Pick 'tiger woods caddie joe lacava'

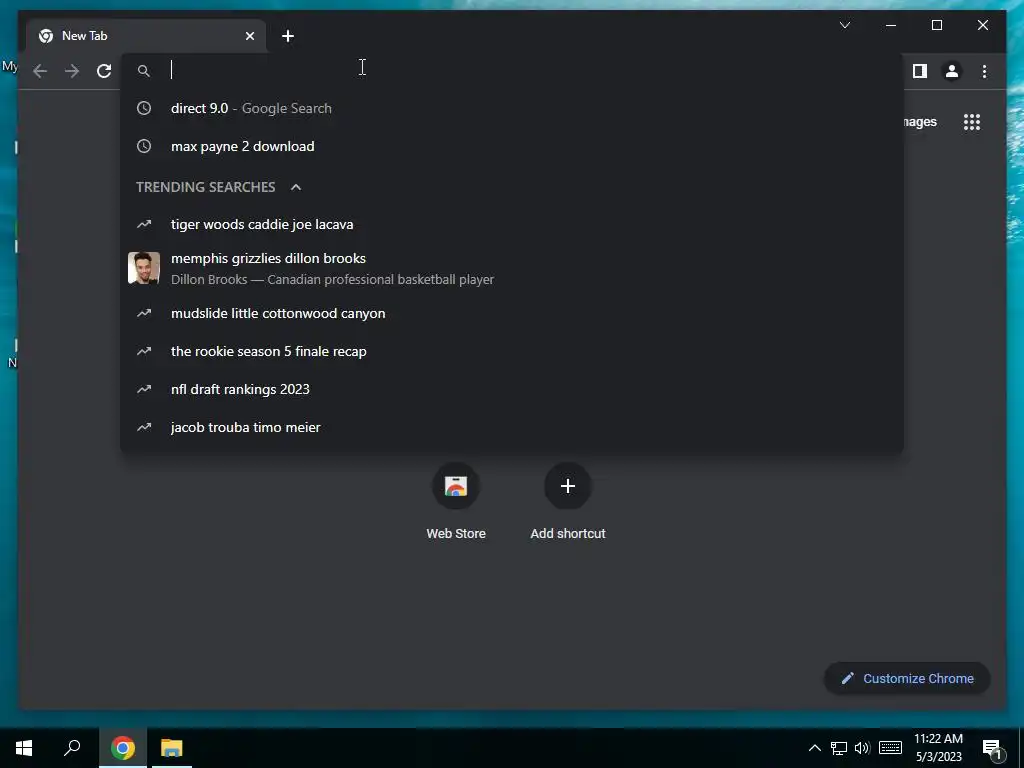coord(512,224)
